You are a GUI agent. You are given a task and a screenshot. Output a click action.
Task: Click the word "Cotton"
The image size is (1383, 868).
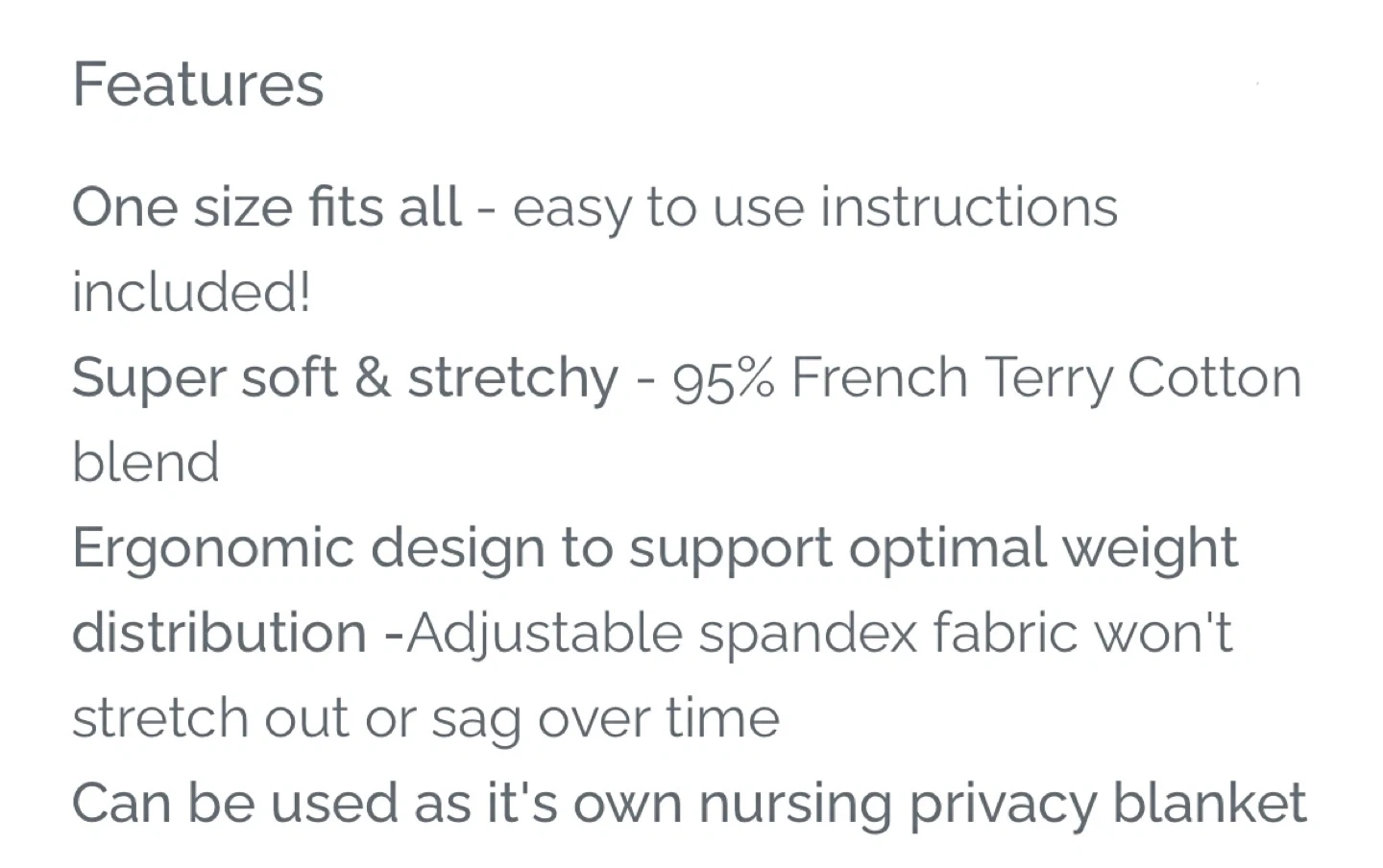point(1214,377)
